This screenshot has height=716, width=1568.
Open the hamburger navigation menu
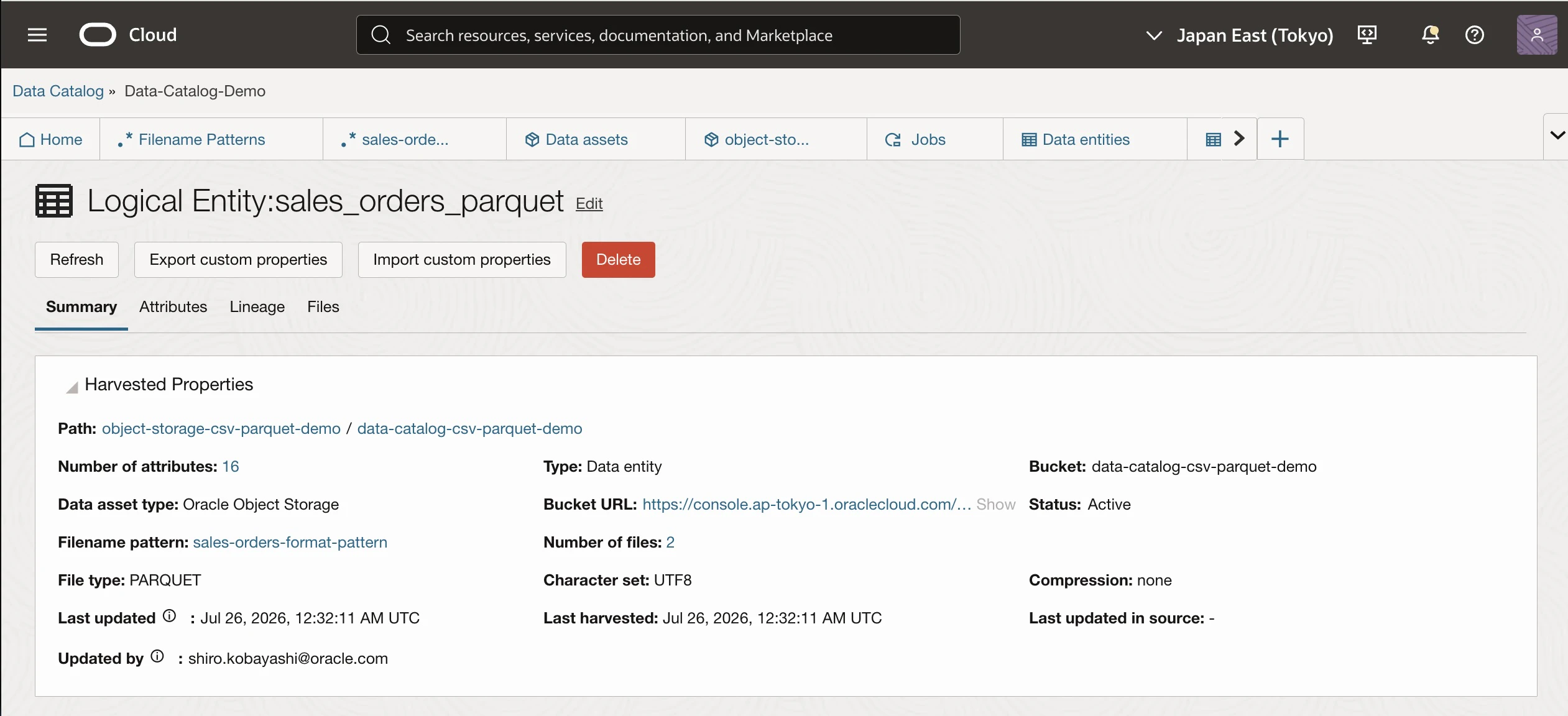(37, 35)
